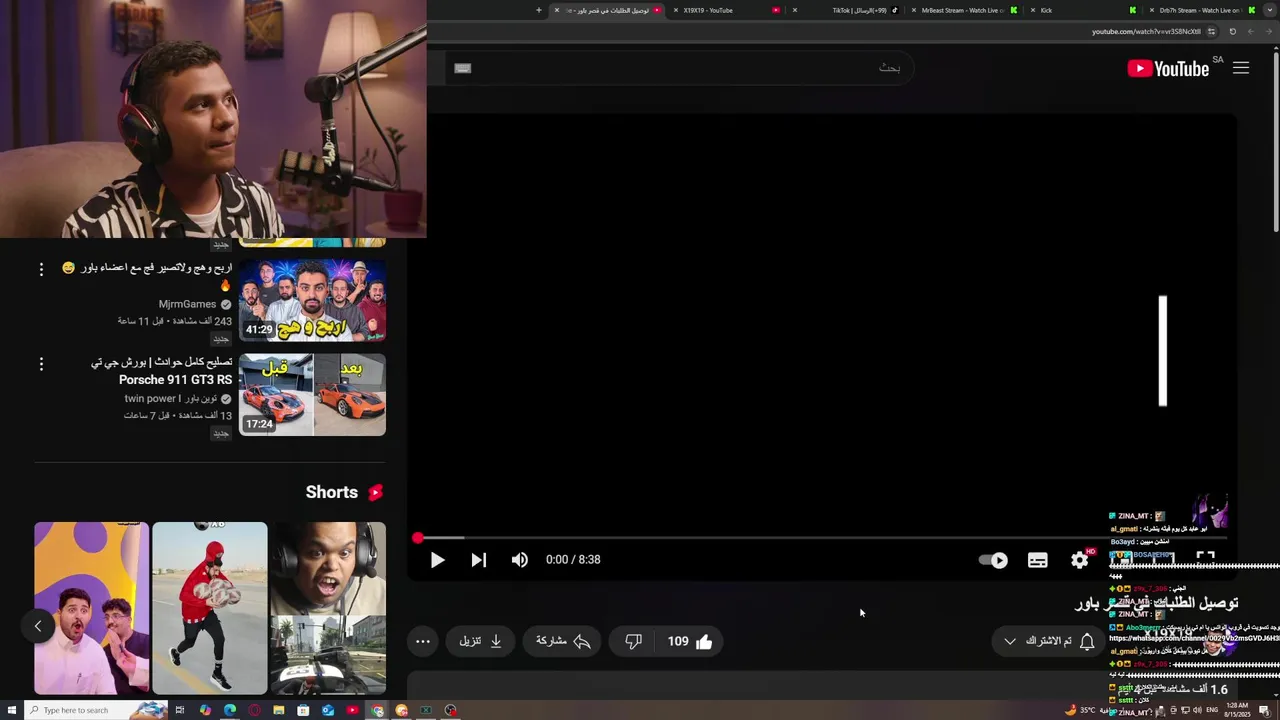Open video thumbnail with duration 41:29
The height and width of the screenshot is (720, 1280).
tap(312, 301)
